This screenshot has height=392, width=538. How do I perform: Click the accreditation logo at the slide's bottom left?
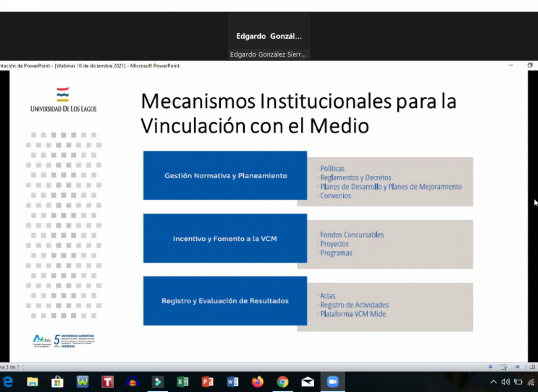(64, 341)
